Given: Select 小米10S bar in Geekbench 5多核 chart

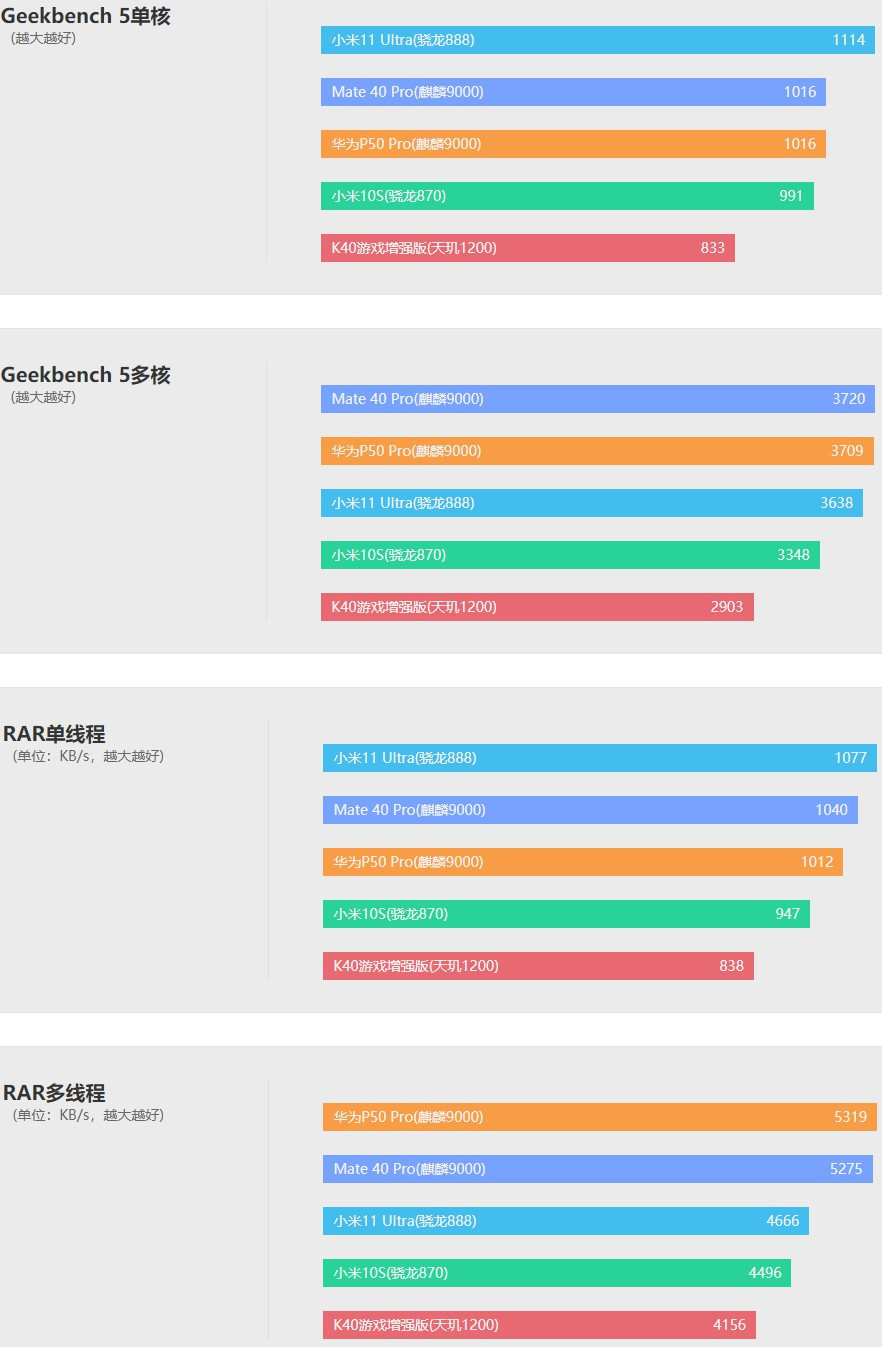Looking at the screenshot, I should (x=570, y=555).
